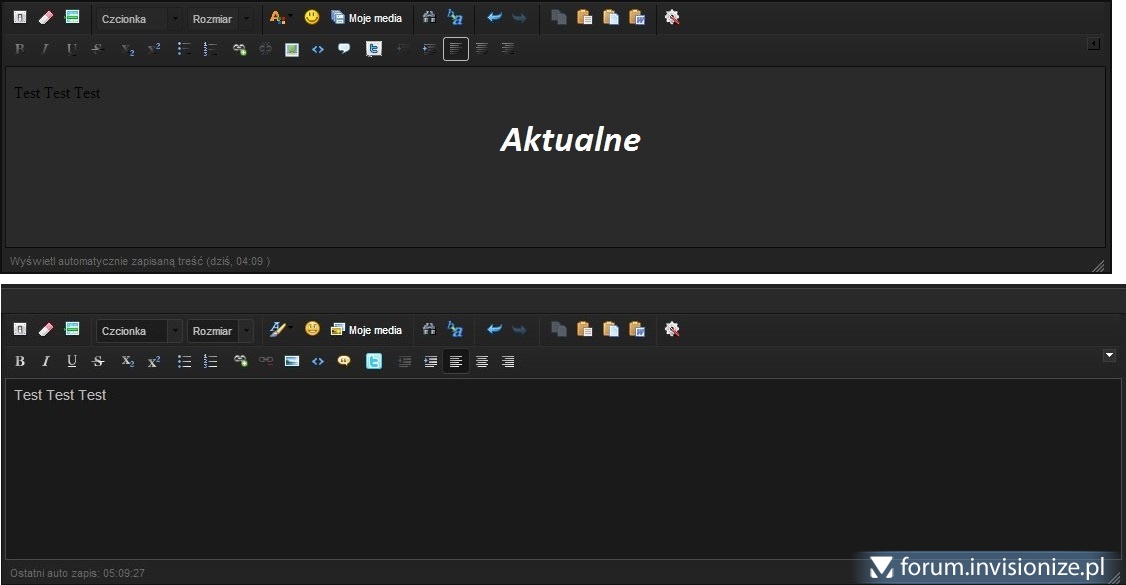Click the insert image icon in lower editor
1126x585 pixels.
(292, 361)
